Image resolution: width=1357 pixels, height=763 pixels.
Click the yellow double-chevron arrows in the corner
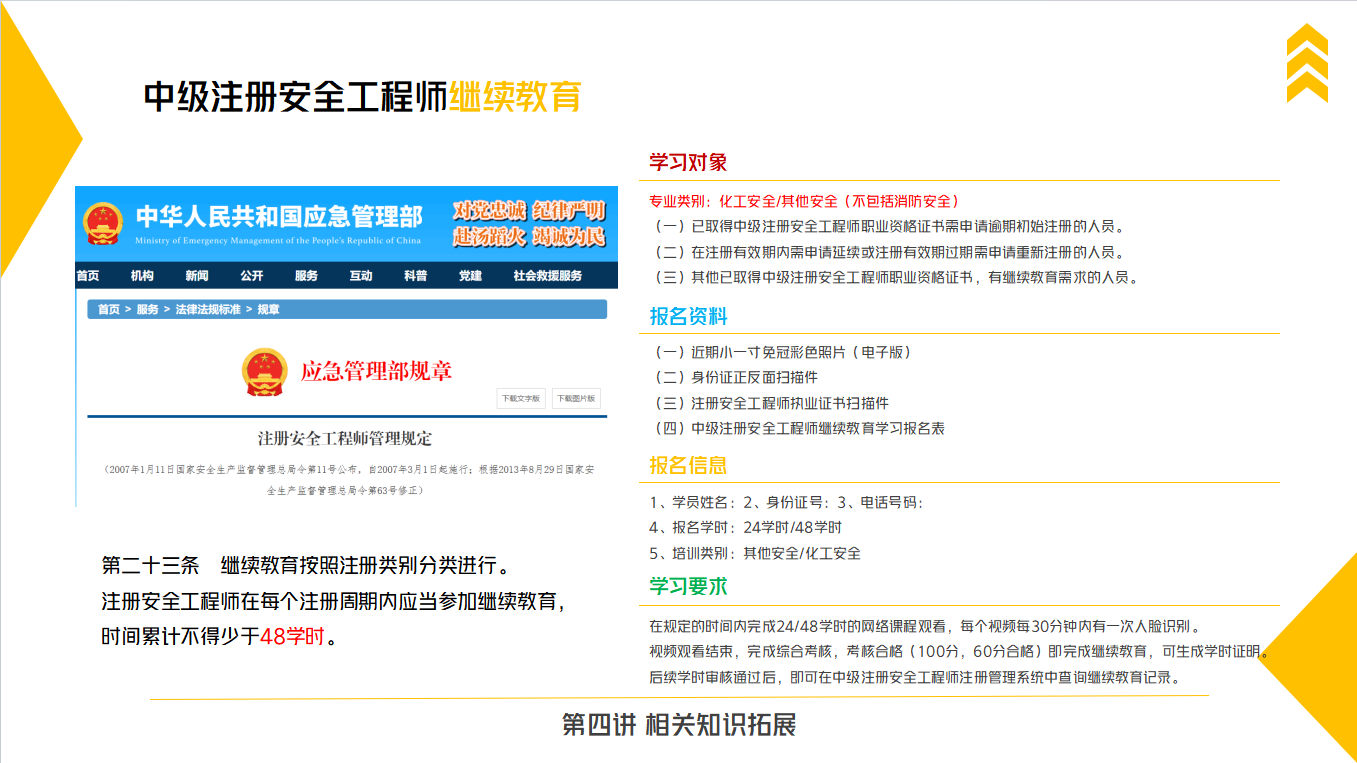tap(1306, 63)
